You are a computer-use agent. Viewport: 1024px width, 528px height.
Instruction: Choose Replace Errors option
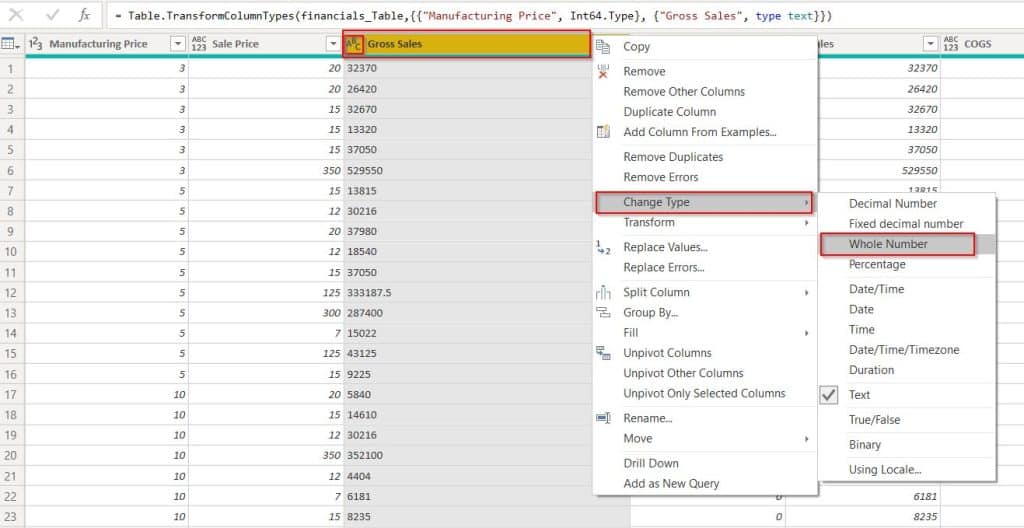[664, 267]
